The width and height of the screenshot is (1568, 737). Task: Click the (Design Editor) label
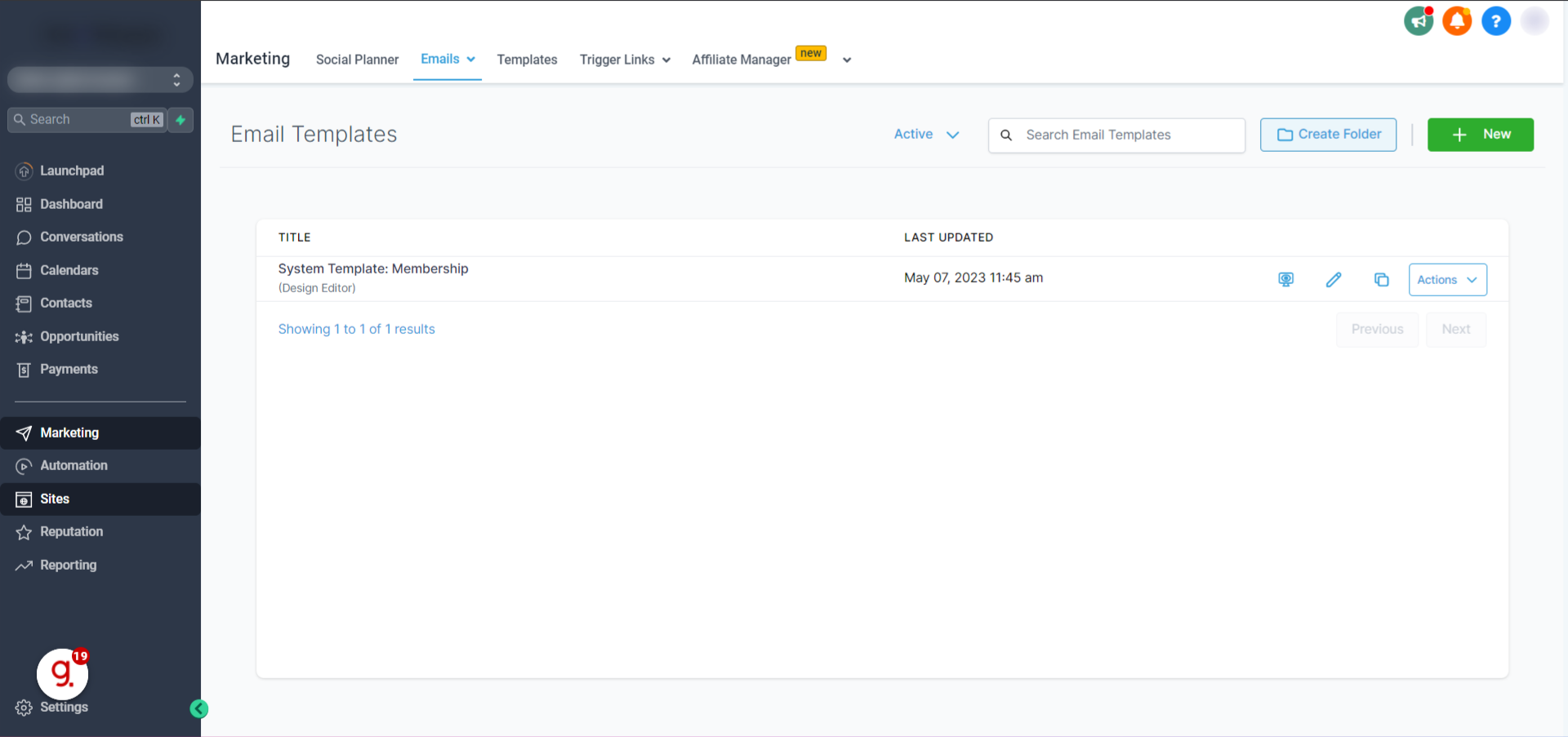(317, 288)
